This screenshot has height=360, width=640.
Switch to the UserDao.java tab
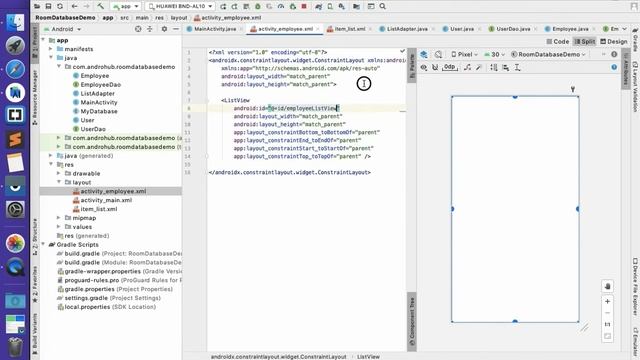pyautogui.click(x=513, y=29)
